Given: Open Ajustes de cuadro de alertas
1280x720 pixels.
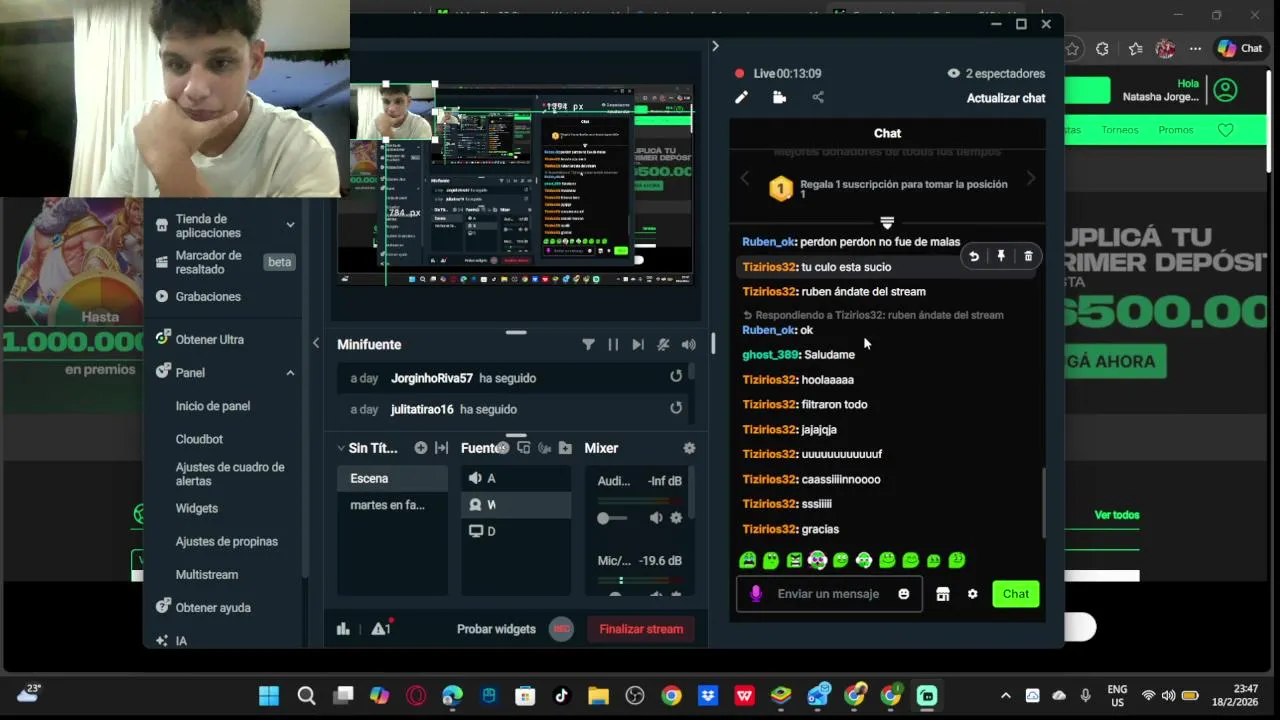Looking at the screenshot, I should (230, 474).
